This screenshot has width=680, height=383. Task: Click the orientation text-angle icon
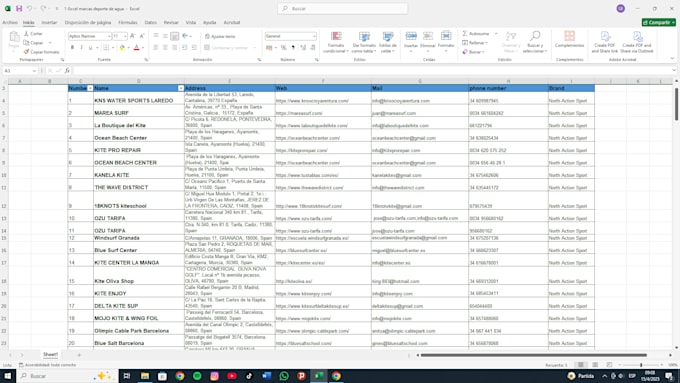point(185,36)
